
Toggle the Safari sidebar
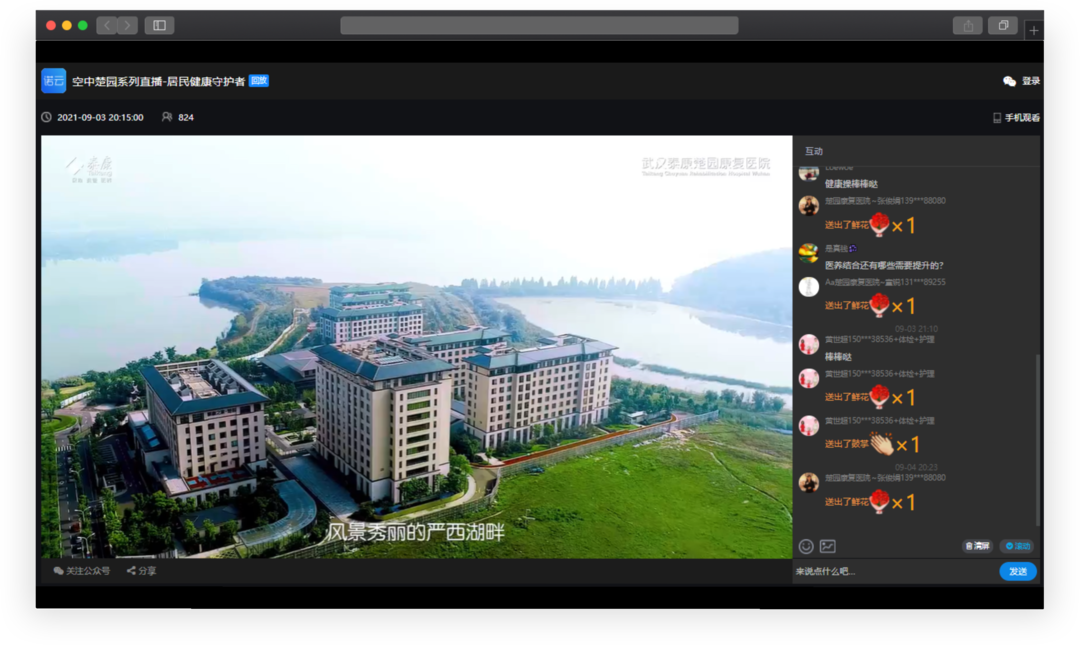pyautogui.click(x=159, y=26)
